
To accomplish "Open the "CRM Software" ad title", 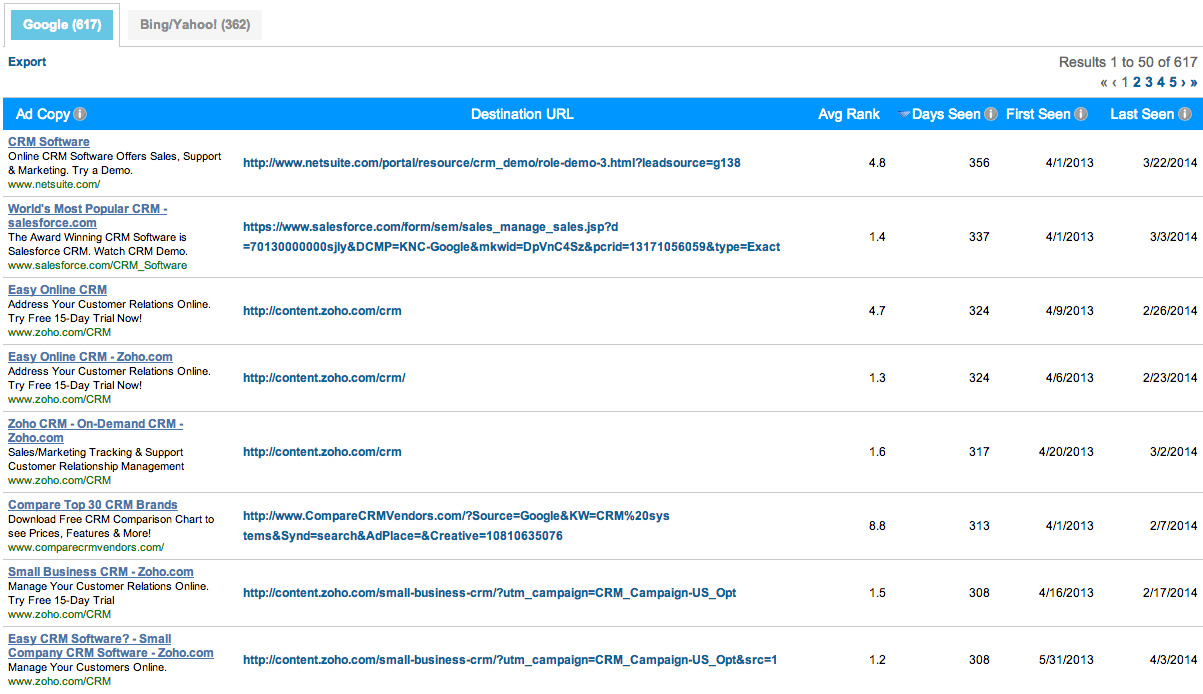I will coord(49,142).
